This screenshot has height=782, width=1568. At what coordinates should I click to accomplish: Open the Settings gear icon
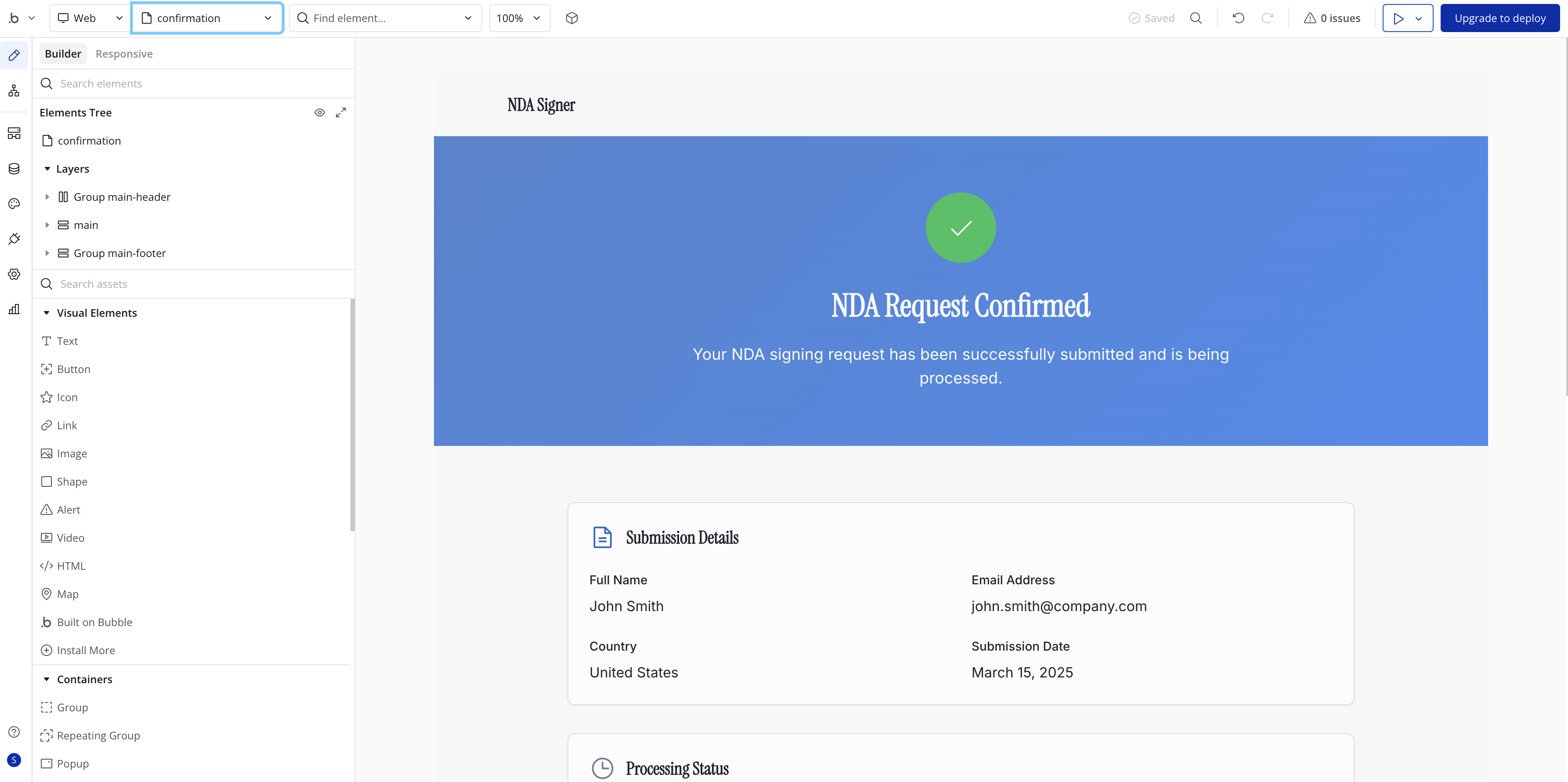click(x=14, y=274)
